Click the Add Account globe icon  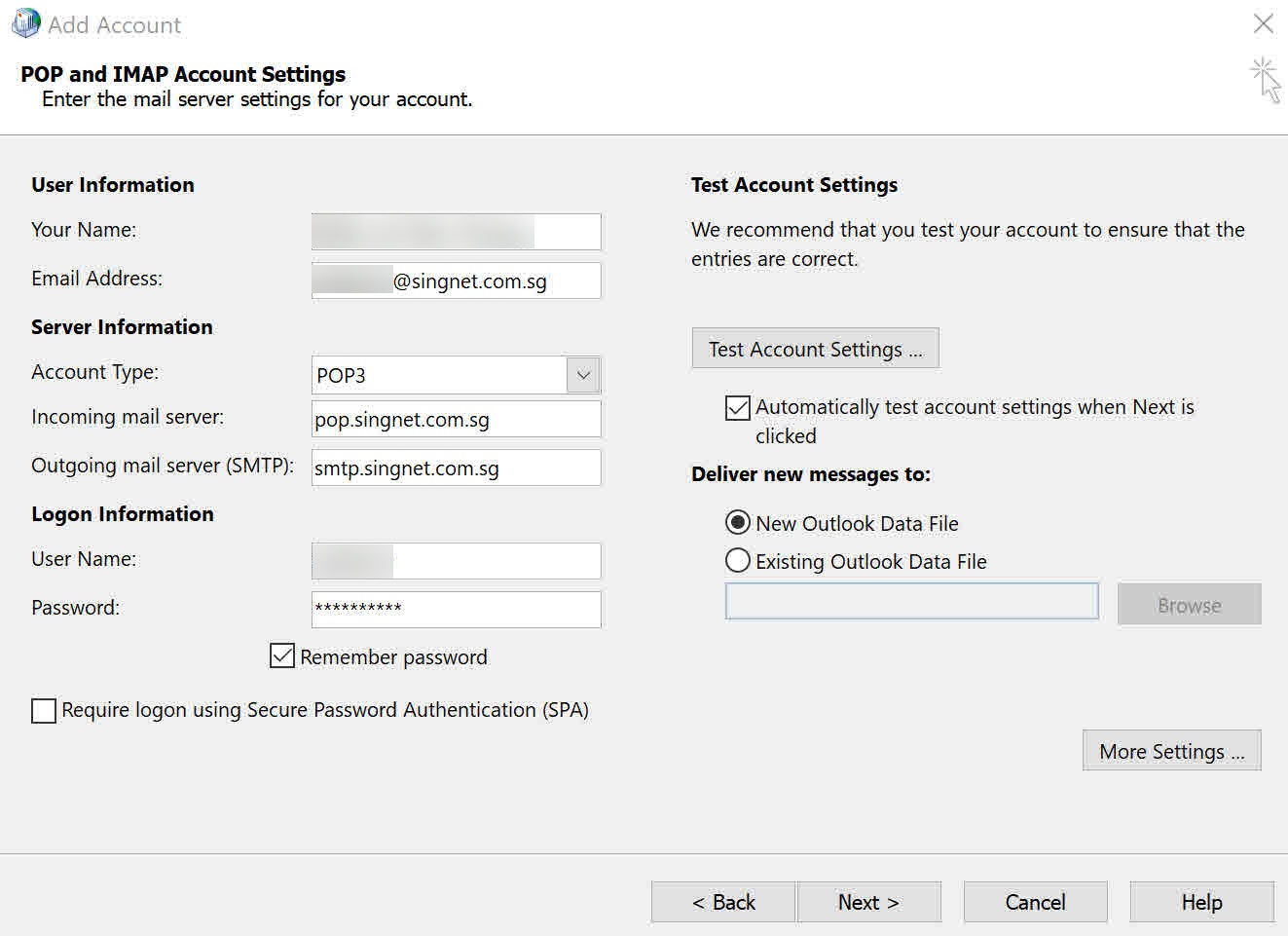click(x=25, y=24)
